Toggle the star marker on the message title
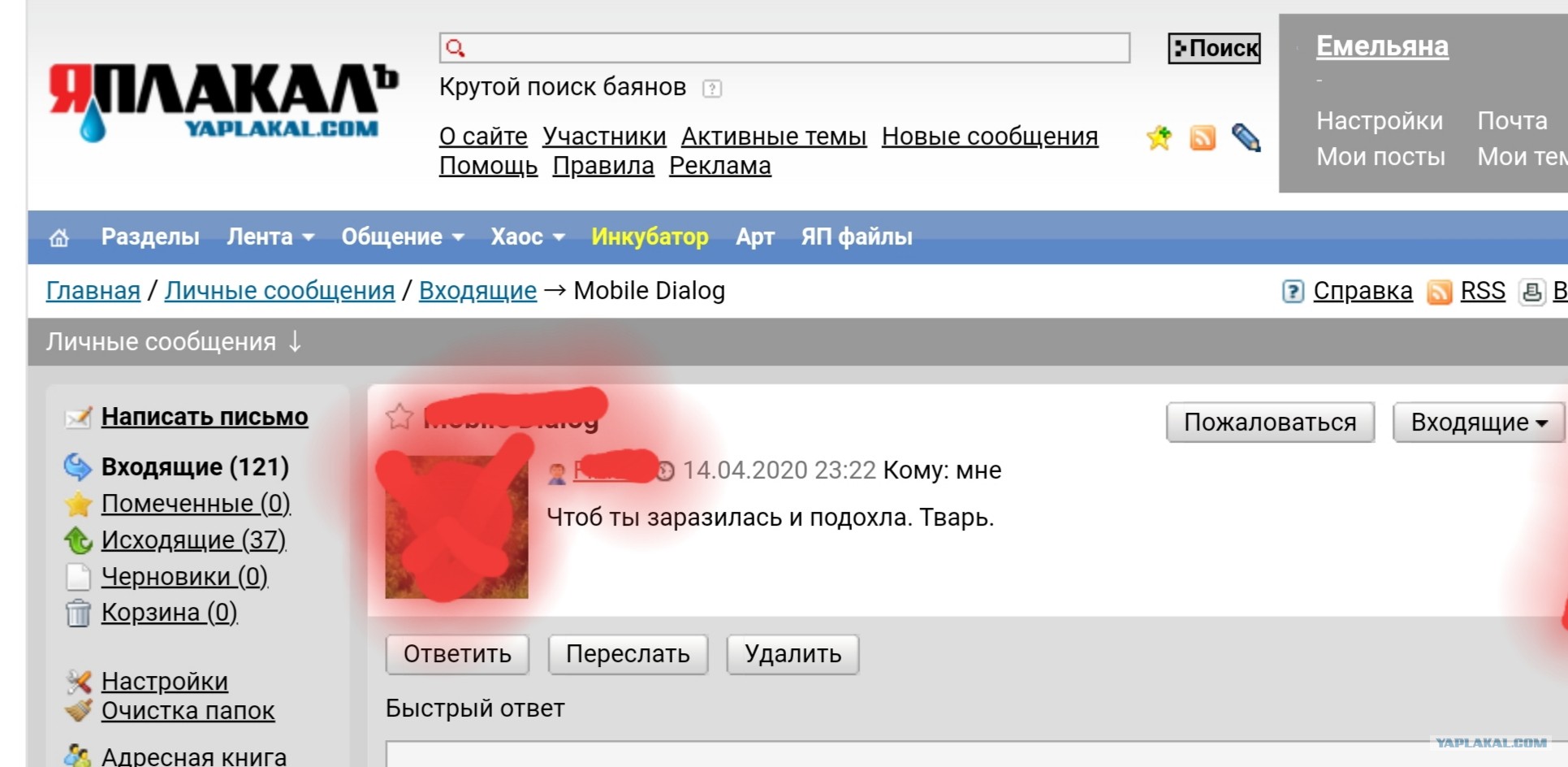1568x767 pixels. [x=399, y=417]
